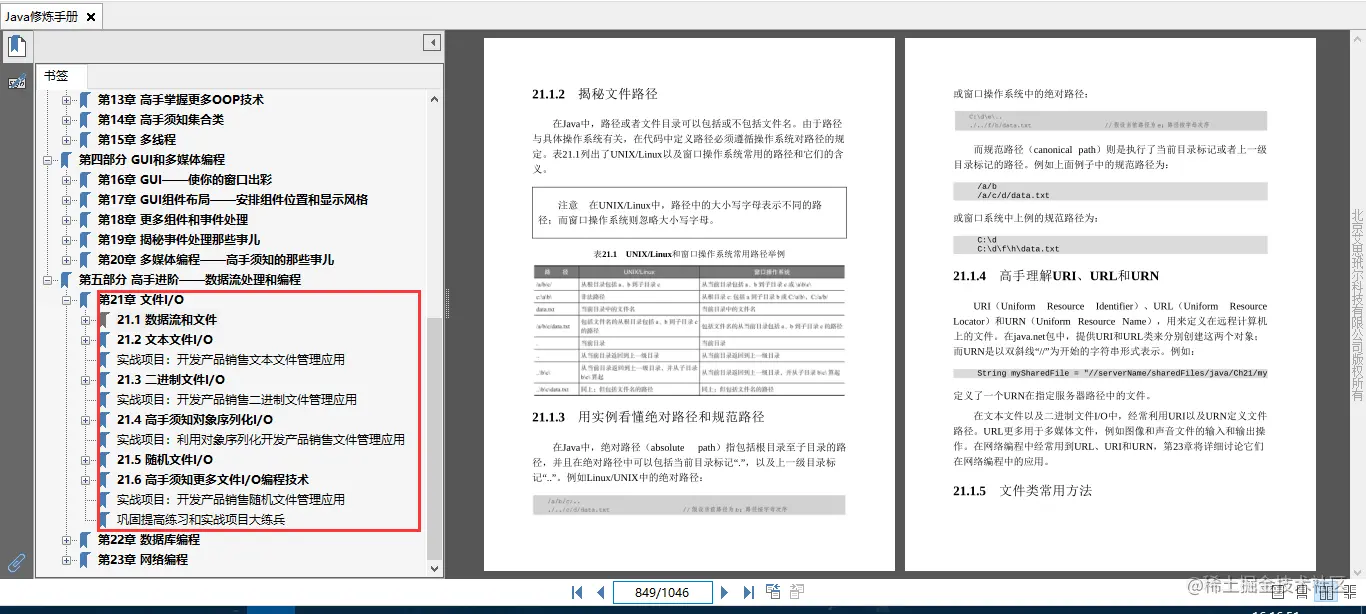The width and height of the screenshot is (1366, 614).
Task: Switch to continuous page layout icon
Action: 1302,592
